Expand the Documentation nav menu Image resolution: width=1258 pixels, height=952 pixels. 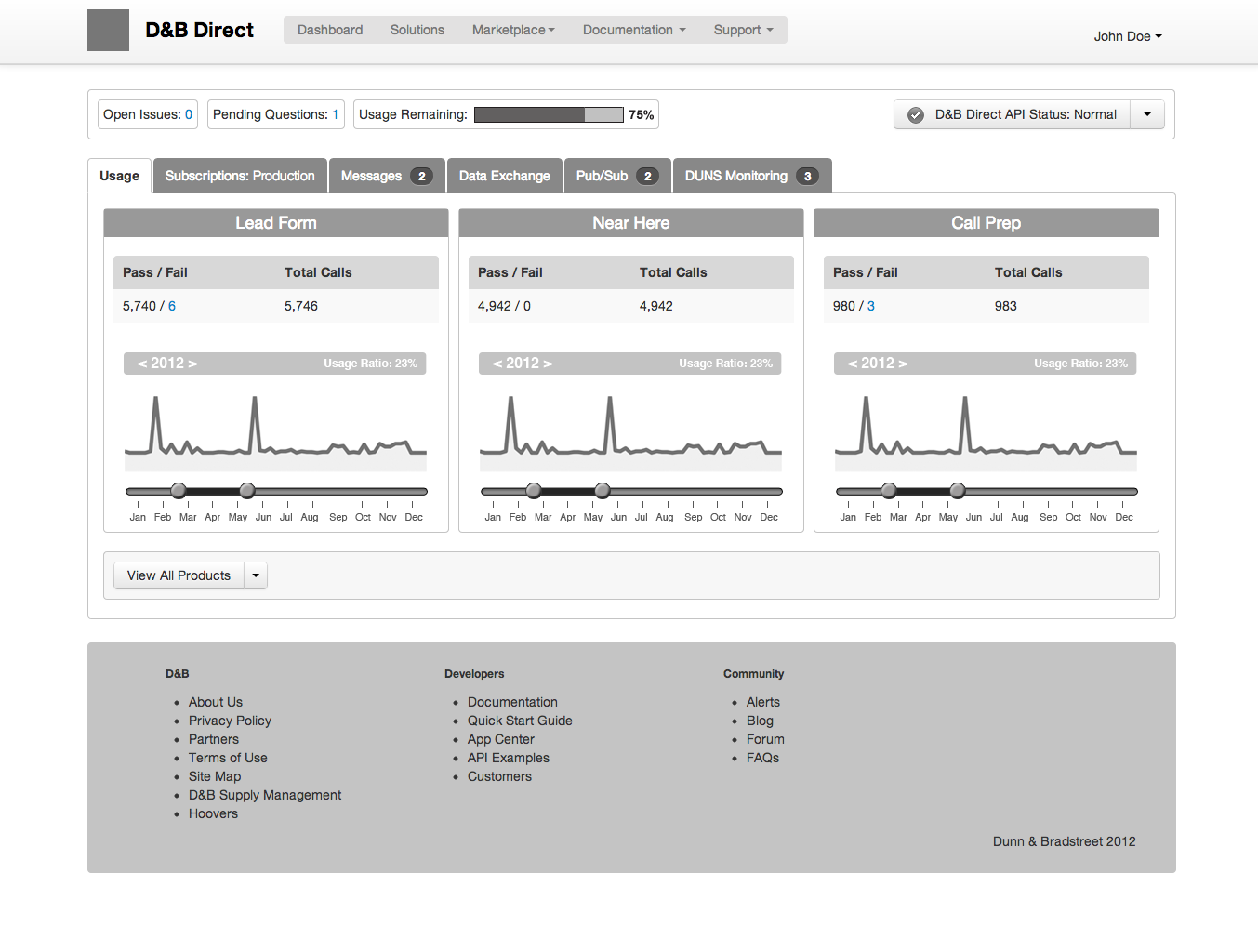coord(634,30)
